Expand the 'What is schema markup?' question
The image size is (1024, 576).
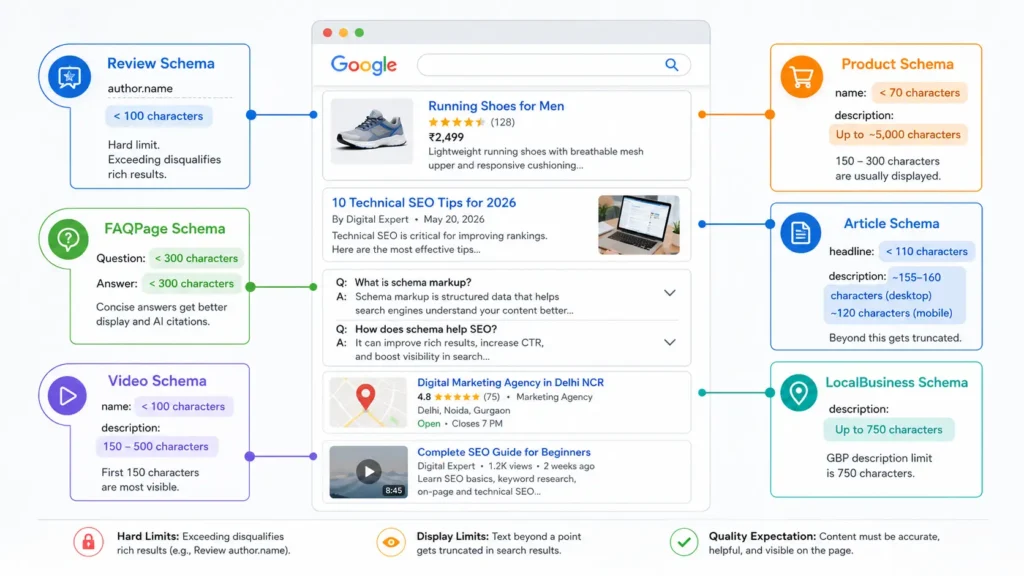(x=669, y=293)
